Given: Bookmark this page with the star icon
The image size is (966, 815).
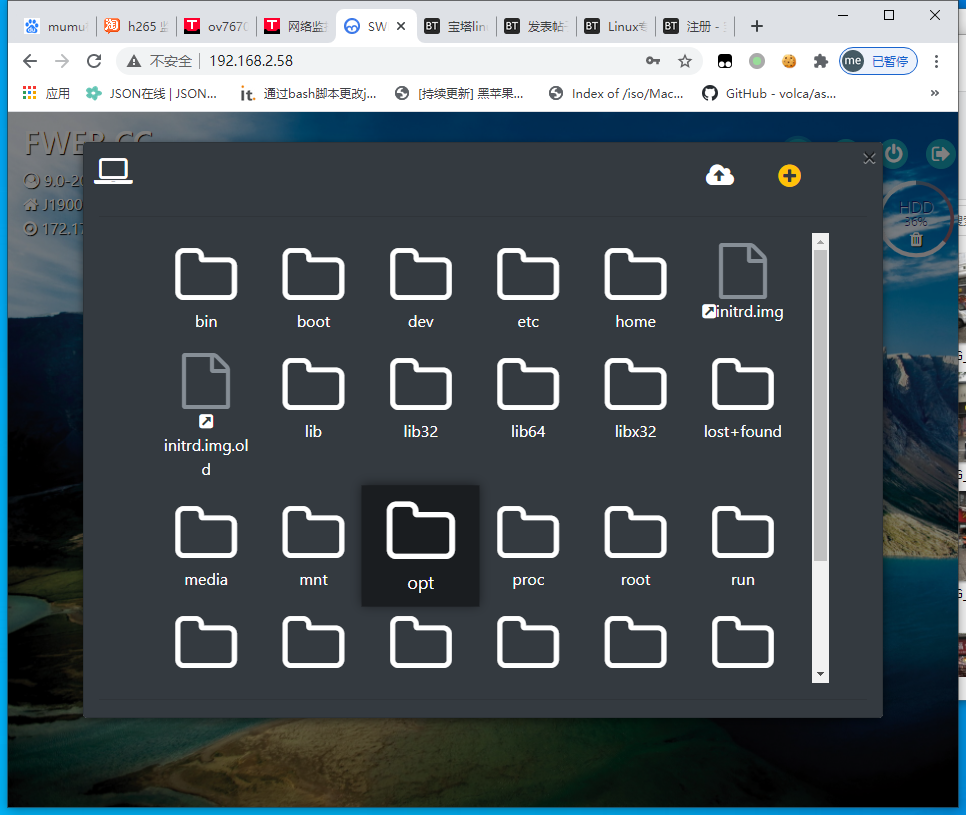Looking at the screenshot, I should [x=685, y=61].
